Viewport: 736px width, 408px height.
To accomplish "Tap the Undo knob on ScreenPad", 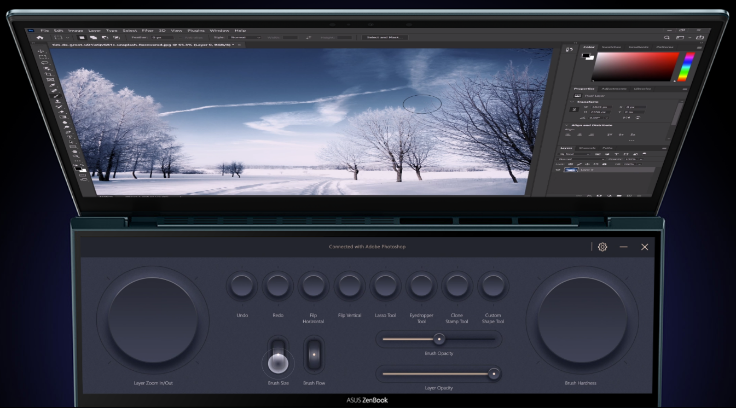I will tap(242, 285).
